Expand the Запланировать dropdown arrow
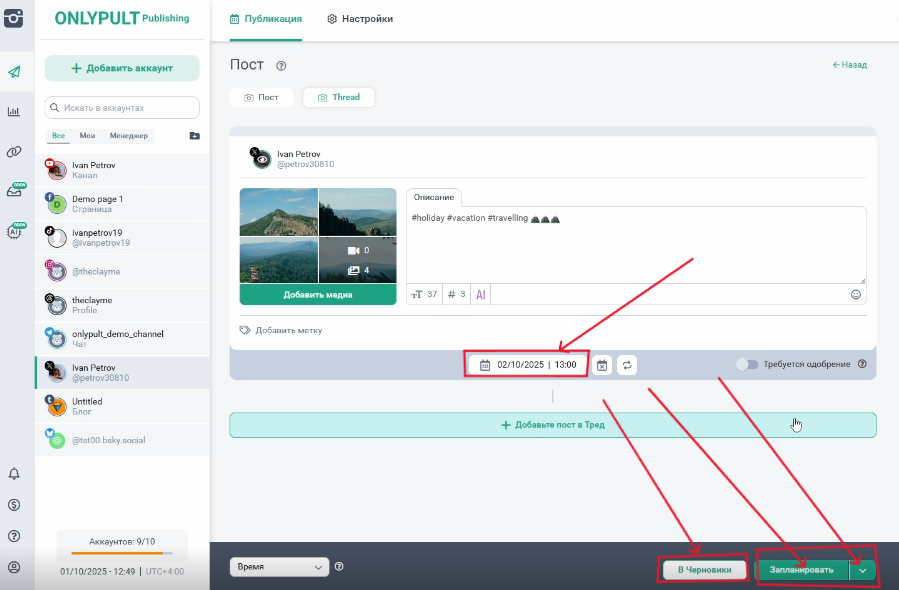 863,570
